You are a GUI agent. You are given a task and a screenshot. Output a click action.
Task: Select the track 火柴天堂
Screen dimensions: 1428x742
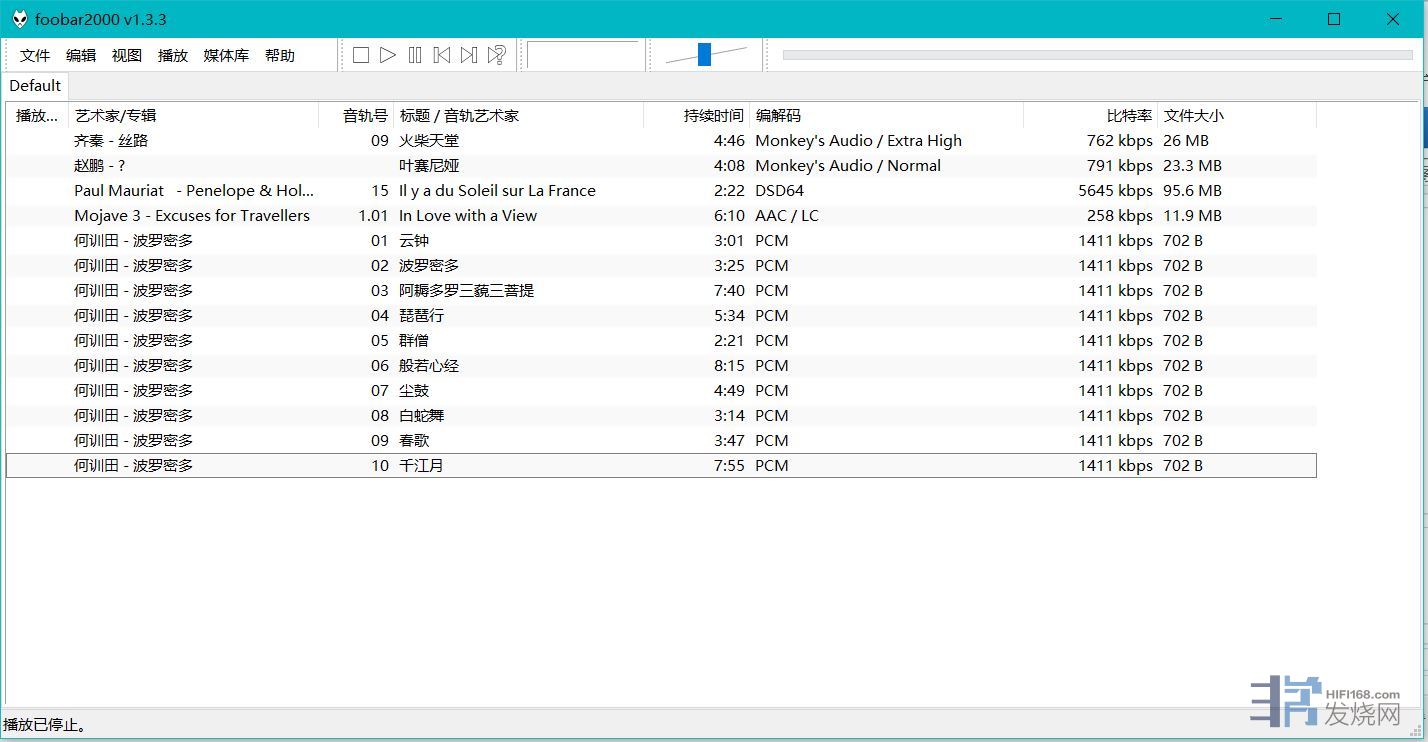pos(429,141)
